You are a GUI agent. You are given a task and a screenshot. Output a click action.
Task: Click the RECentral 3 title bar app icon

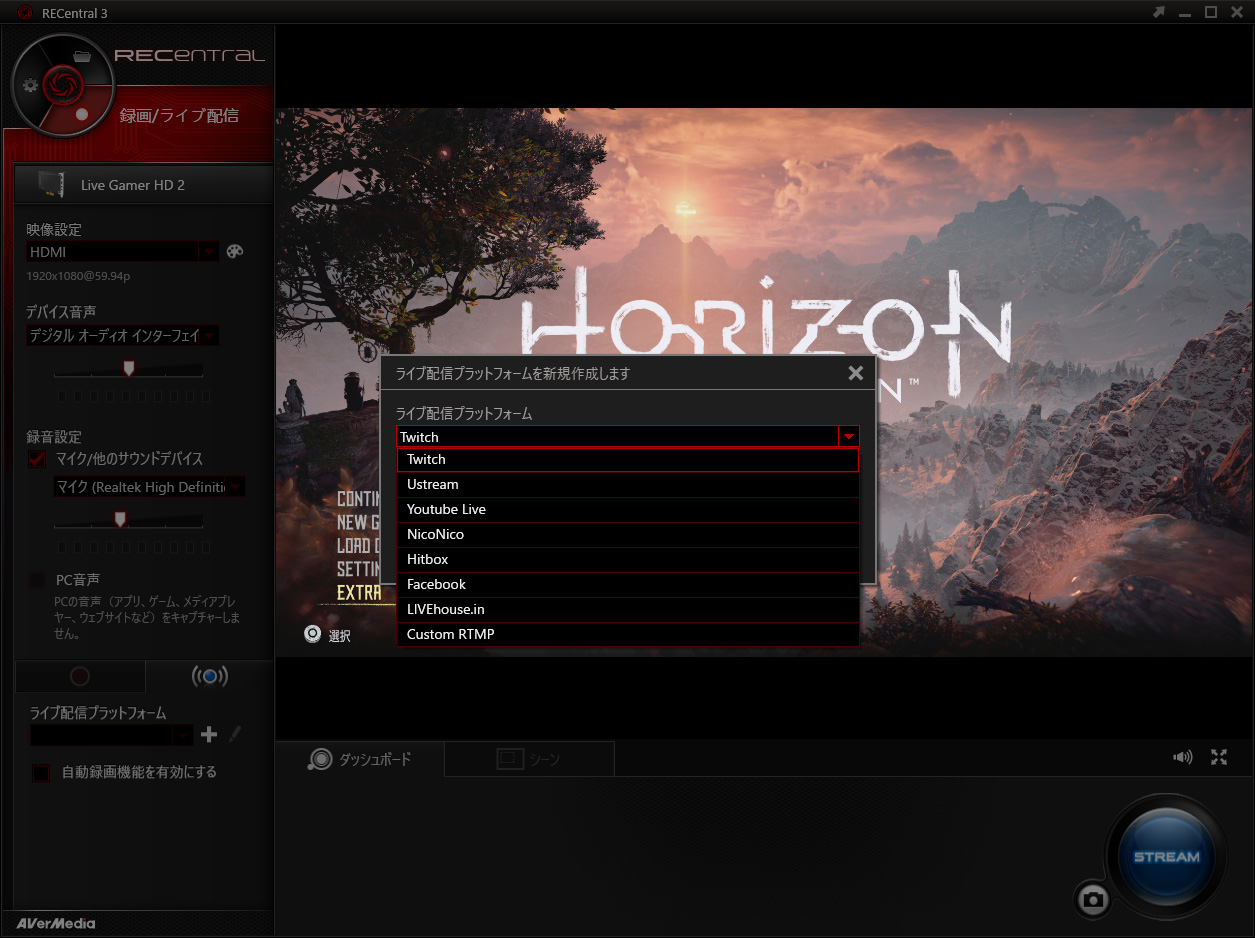26,13
